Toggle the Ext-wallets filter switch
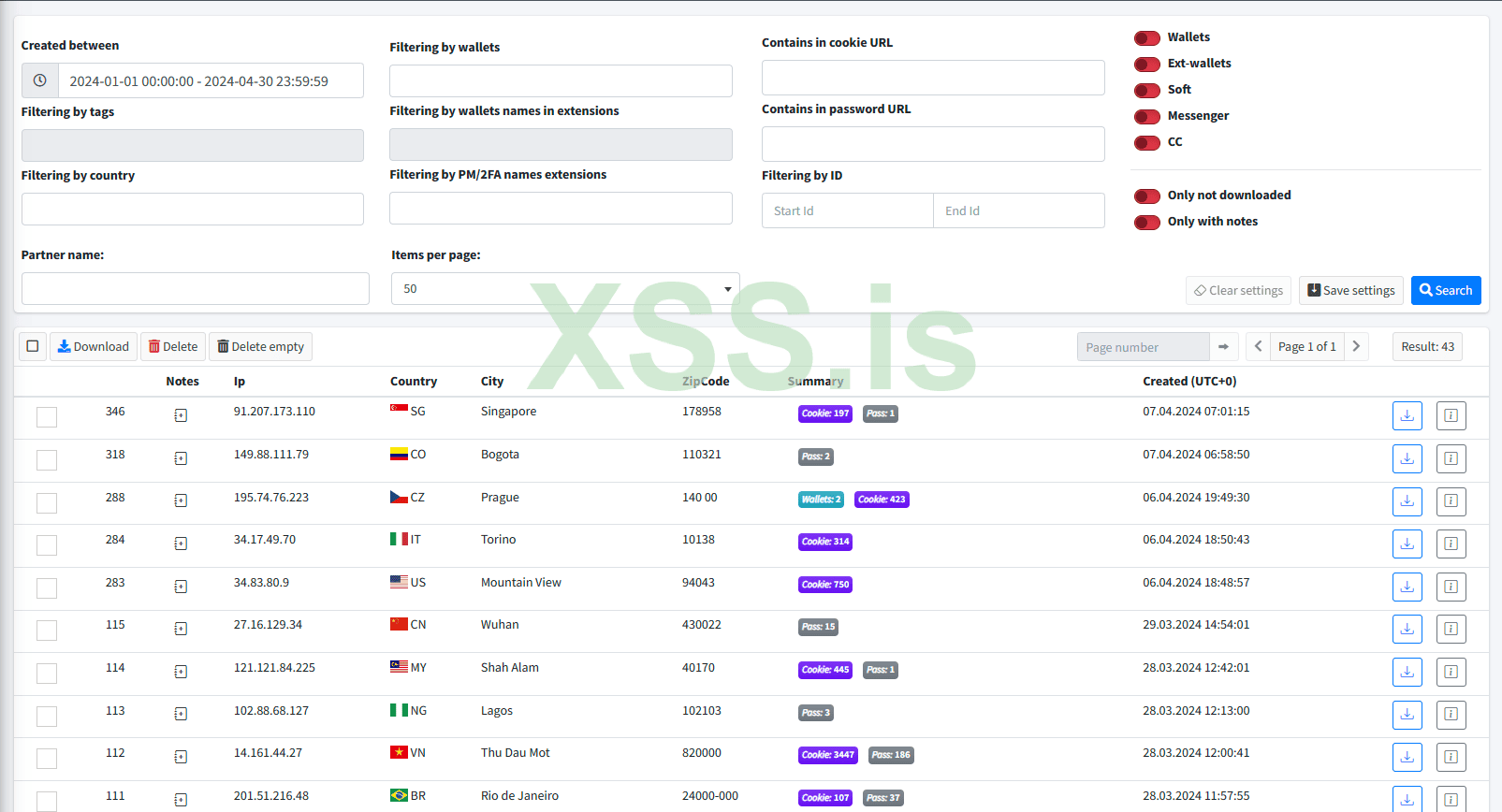1502x812 pixels. (1146, 65)
